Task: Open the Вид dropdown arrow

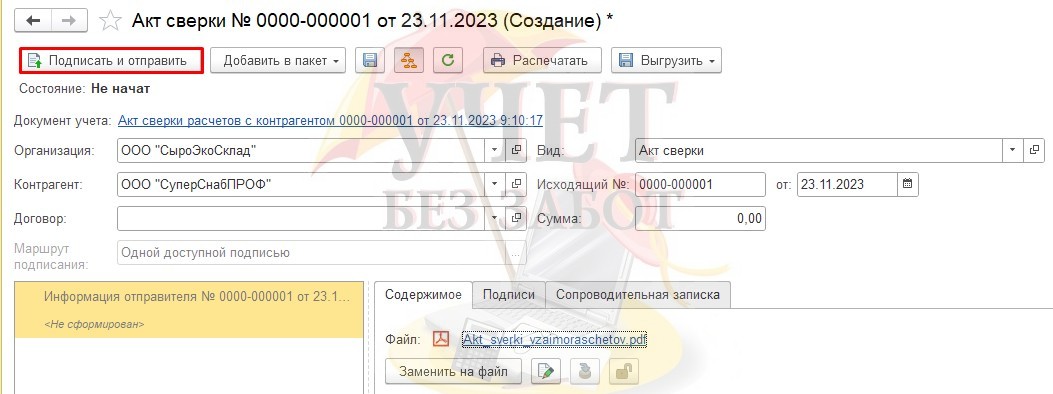Action: coord(1013,150)
